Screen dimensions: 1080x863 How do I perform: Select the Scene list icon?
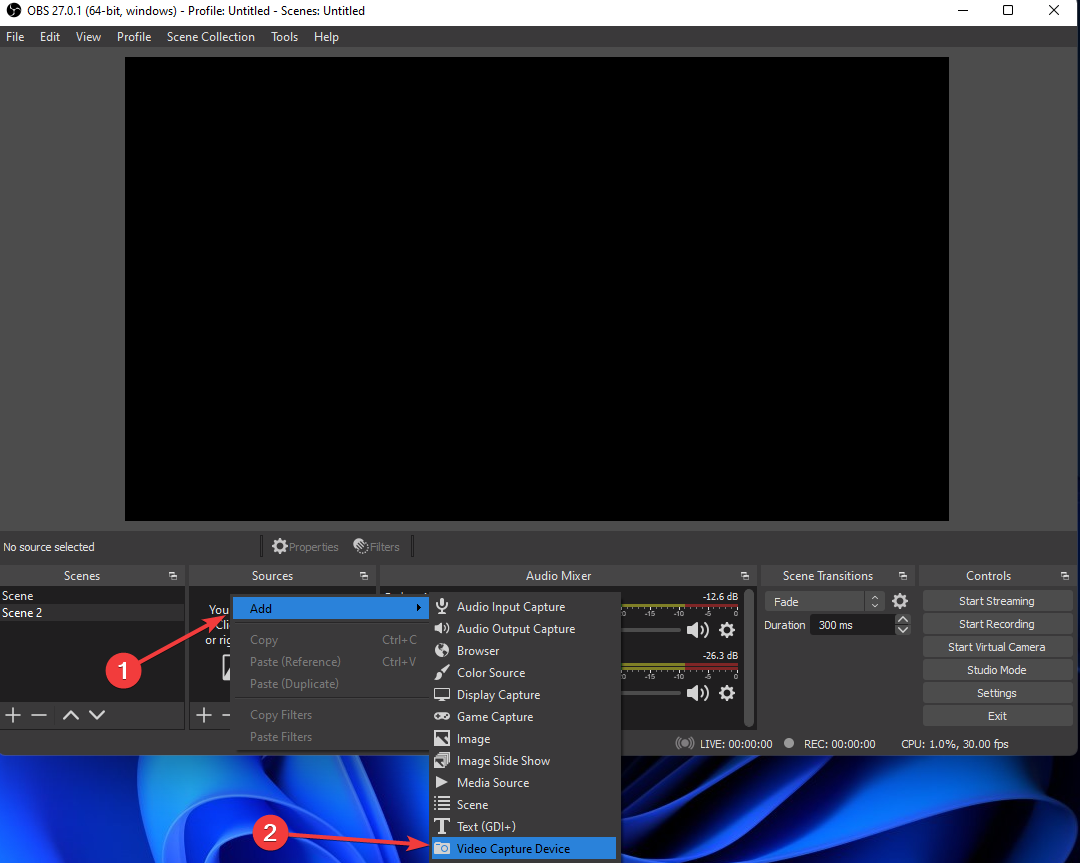coord(442,804)
